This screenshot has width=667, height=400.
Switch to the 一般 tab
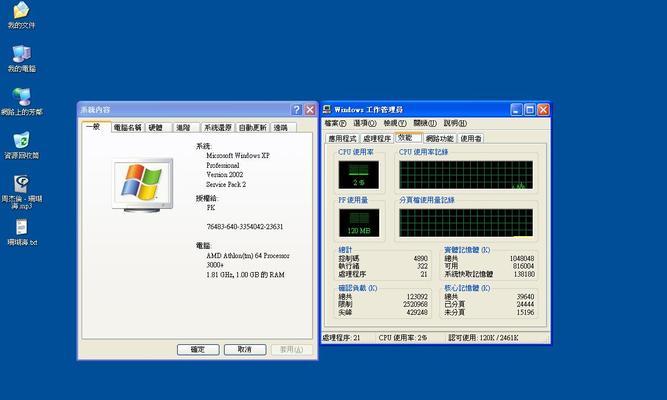click(x=96, y=127)
